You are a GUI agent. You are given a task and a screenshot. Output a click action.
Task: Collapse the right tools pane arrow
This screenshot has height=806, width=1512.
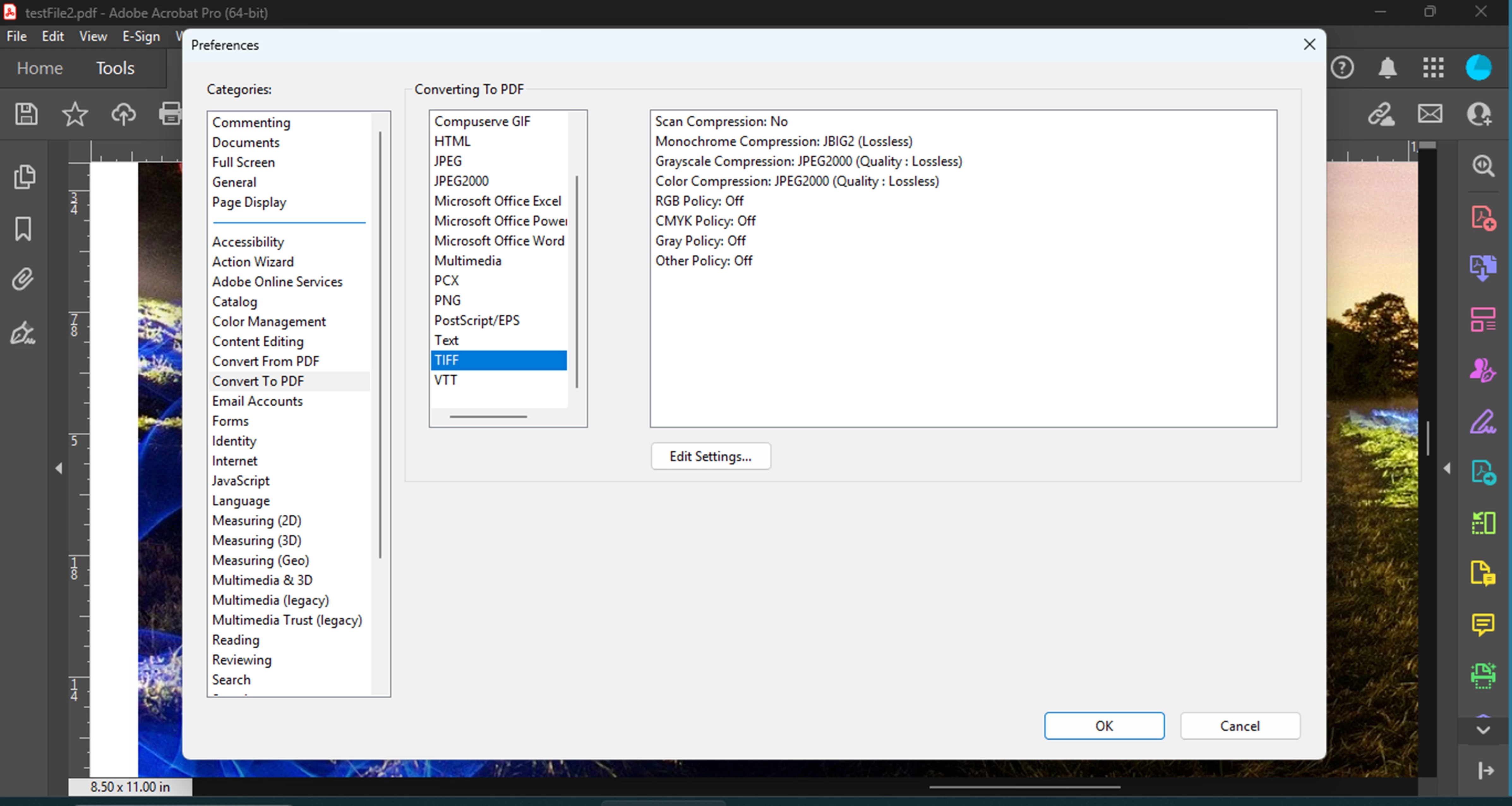pos(1447,468)
